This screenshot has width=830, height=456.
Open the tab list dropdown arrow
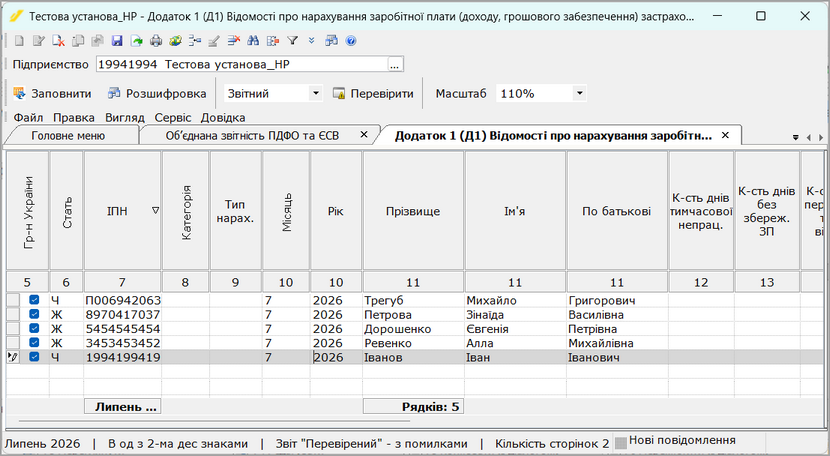point(796,138)
